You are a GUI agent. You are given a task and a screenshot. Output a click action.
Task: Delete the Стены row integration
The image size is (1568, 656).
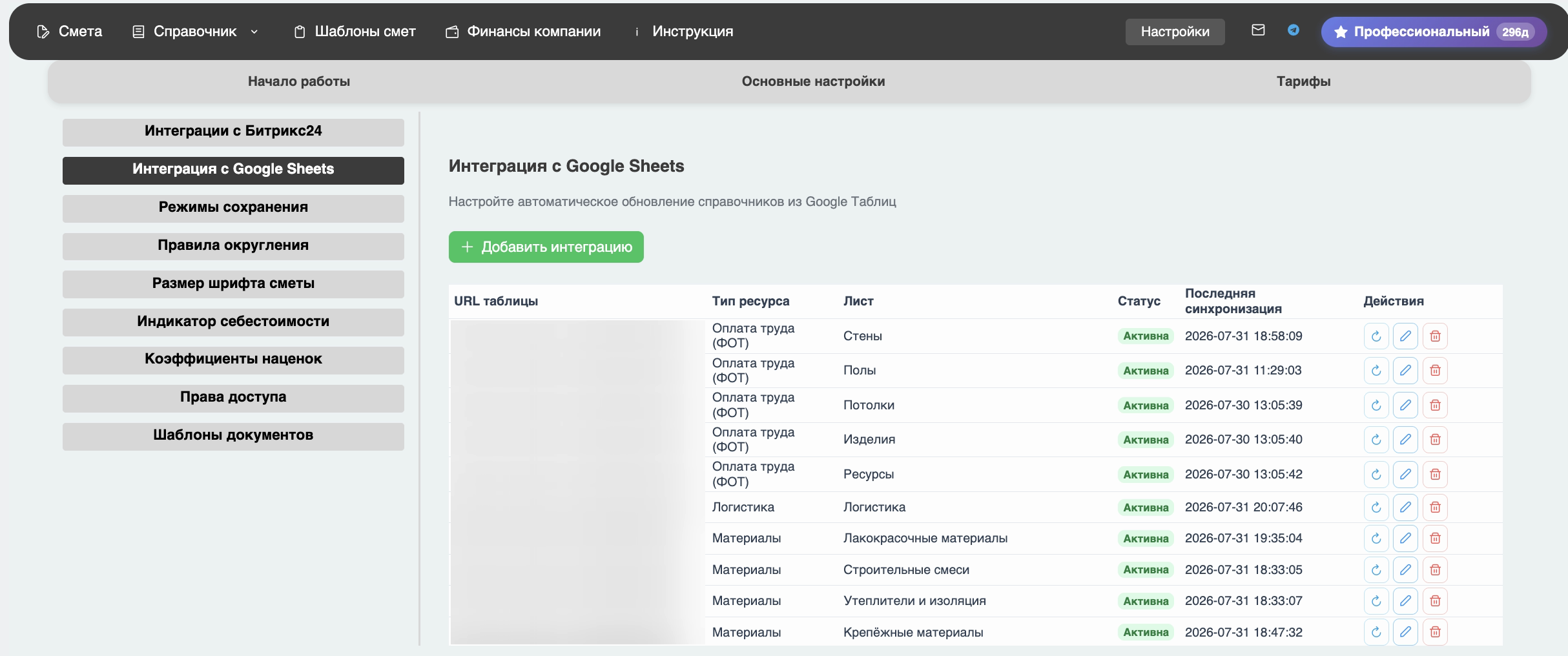click(x=1435, y=336)
